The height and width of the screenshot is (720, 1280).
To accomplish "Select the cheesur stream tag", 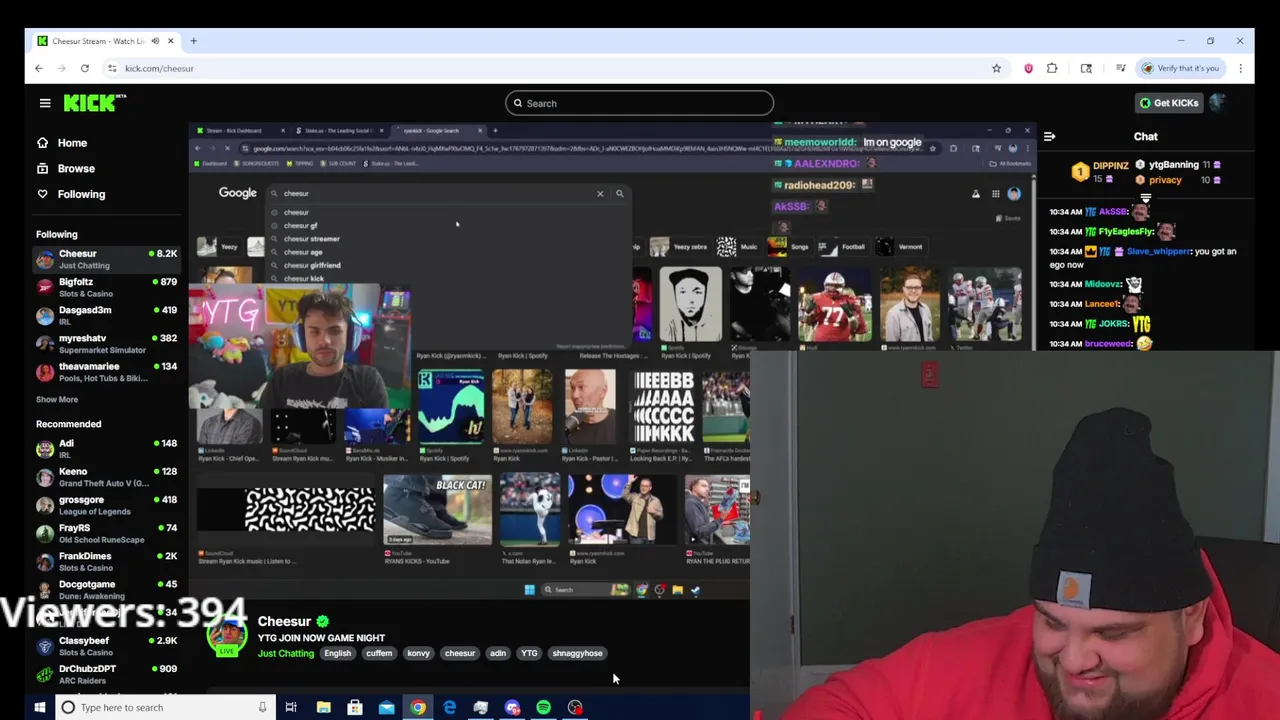I will [x=460, y=653].
